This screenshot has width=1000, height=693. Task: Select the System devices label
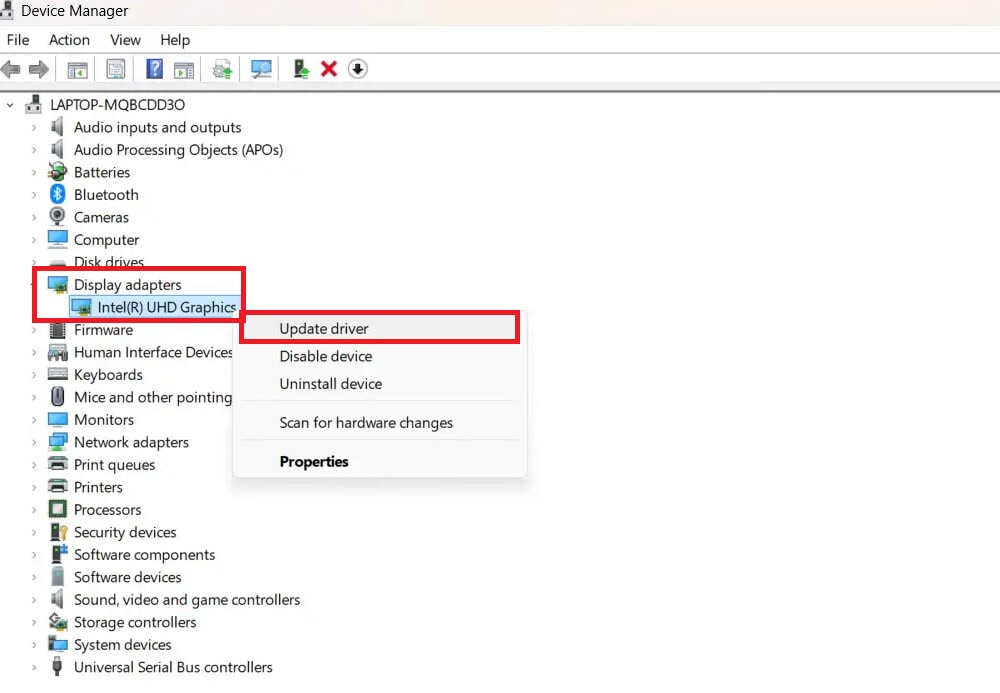pos(122,645)
